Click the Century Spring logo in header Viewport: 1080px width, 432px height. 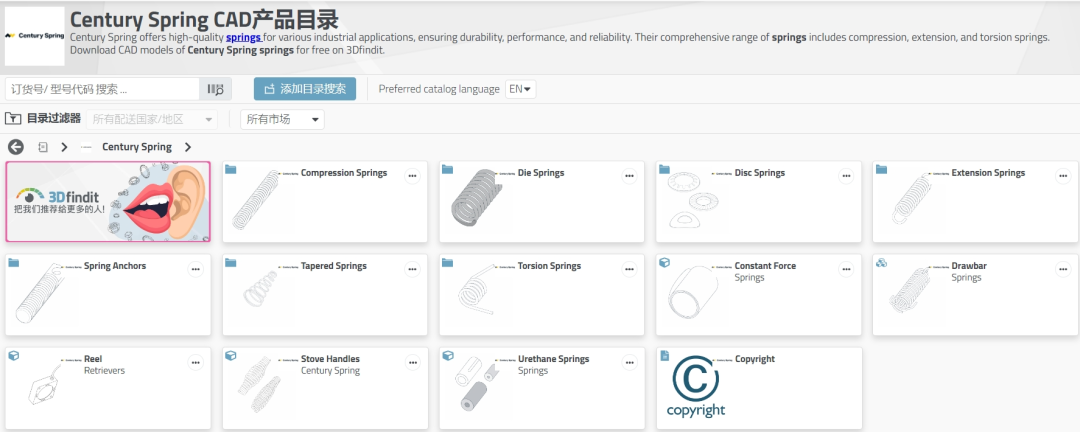click(34, 36)
